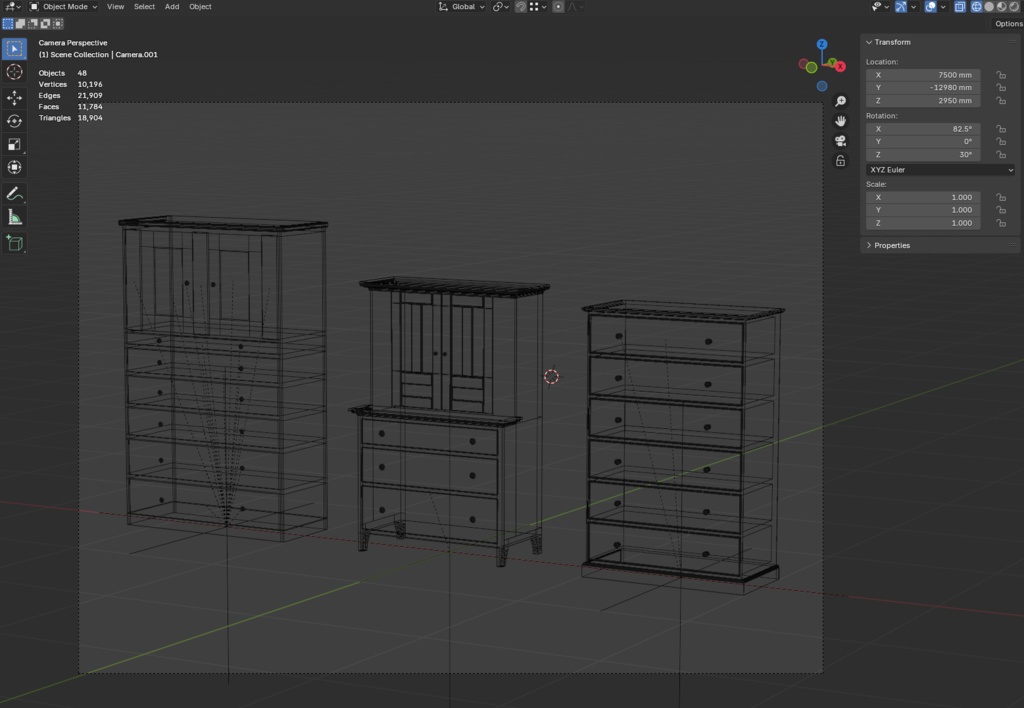Click the Rotation Y field 0°
This screenshot has width=1024, height=708.
[923, 142]
